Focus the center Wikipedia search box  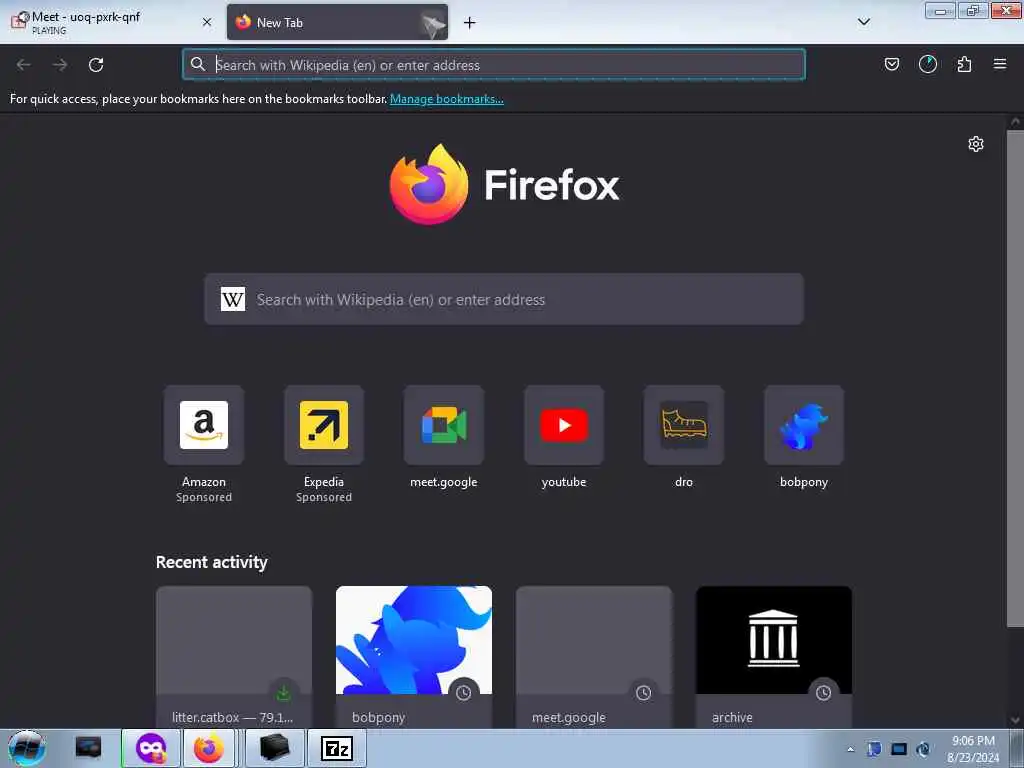pyautogui.click(x=504, y=299)
